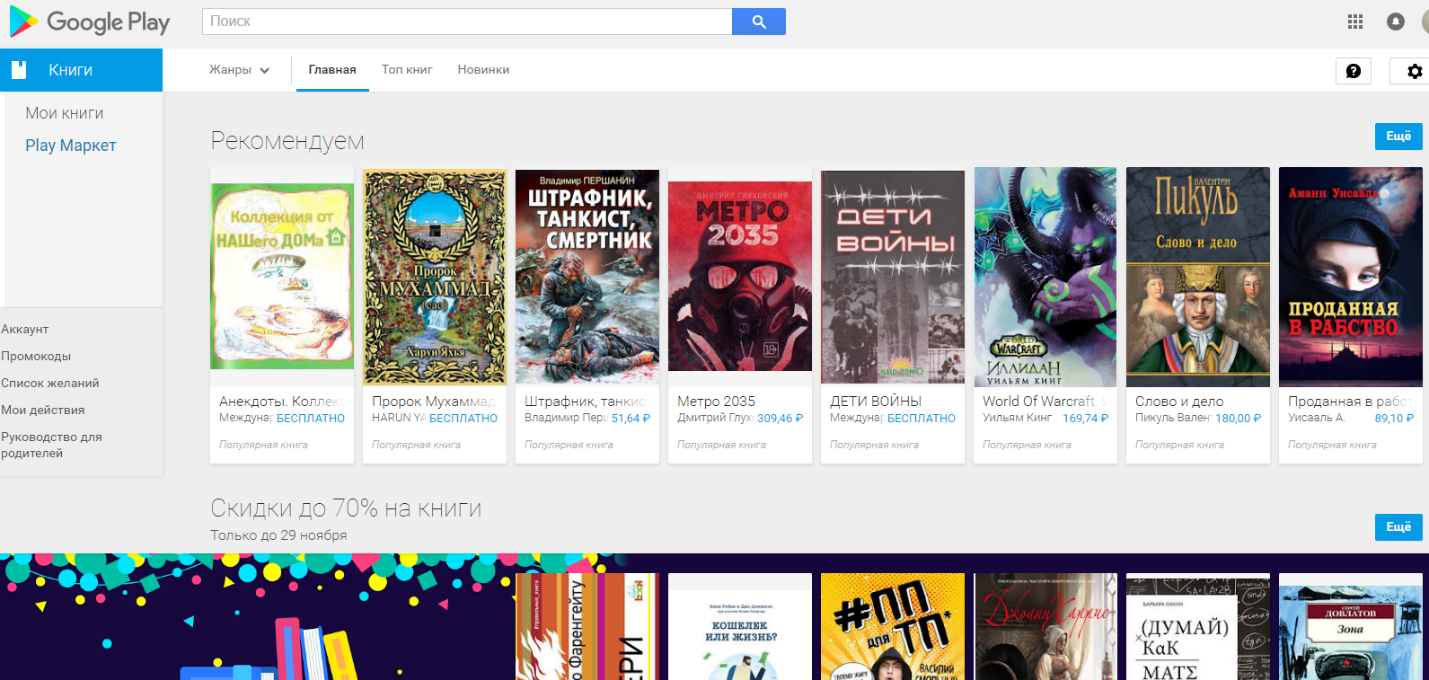Screen dimensions: 1429x680
Task: Open Руководство для родителей link
Action: [52, 445]
